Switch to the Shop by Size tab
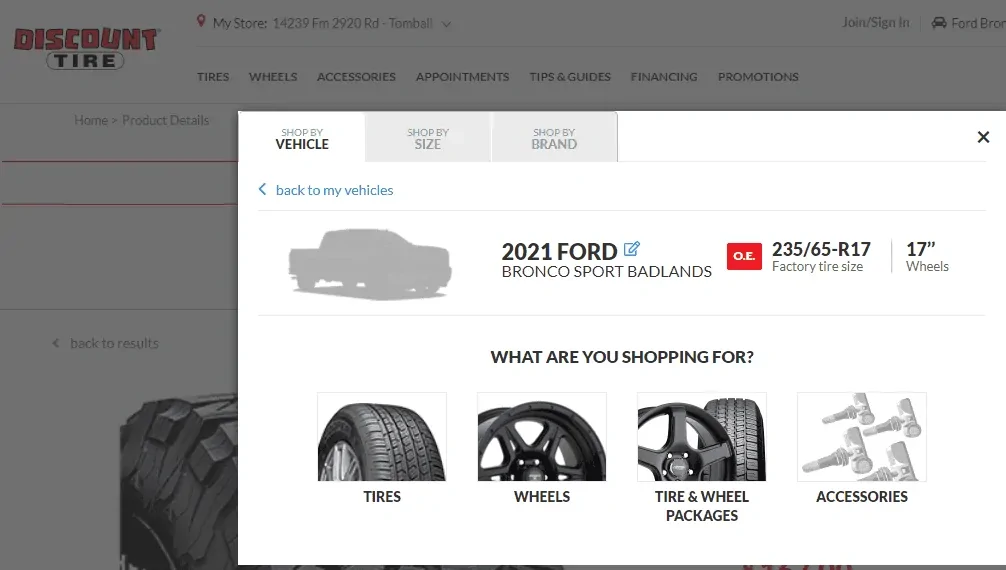Image resolution: width=1006 pixels, height=570 pixels. pos(428,138)
